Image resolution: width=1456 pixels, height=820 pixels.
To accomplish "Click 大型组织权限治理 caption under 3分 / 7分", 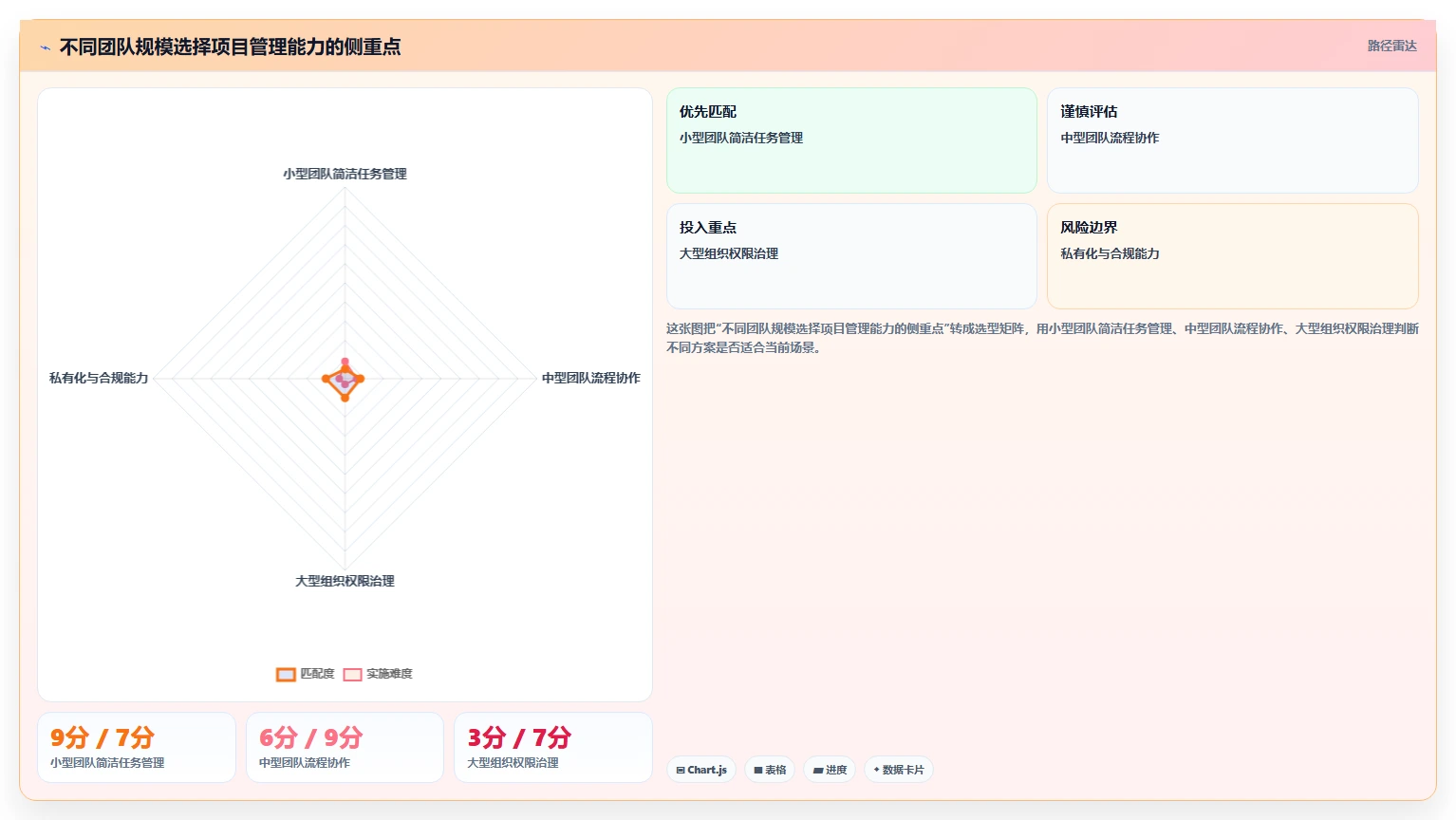I will point(513,763).
